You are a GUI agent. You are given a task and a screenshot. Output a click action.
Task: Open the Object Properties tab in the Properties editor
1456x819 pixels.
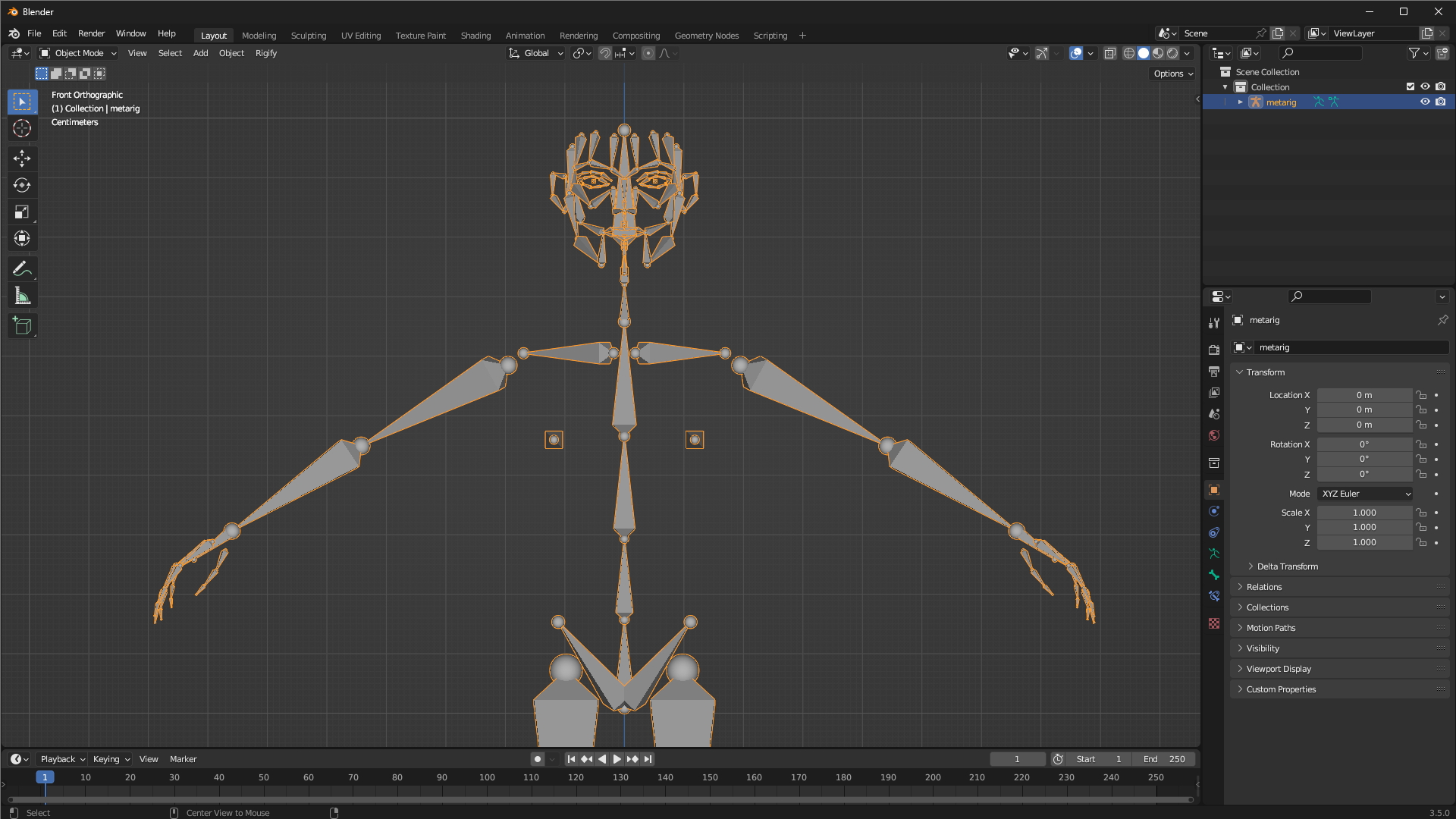pos(1213,489)
